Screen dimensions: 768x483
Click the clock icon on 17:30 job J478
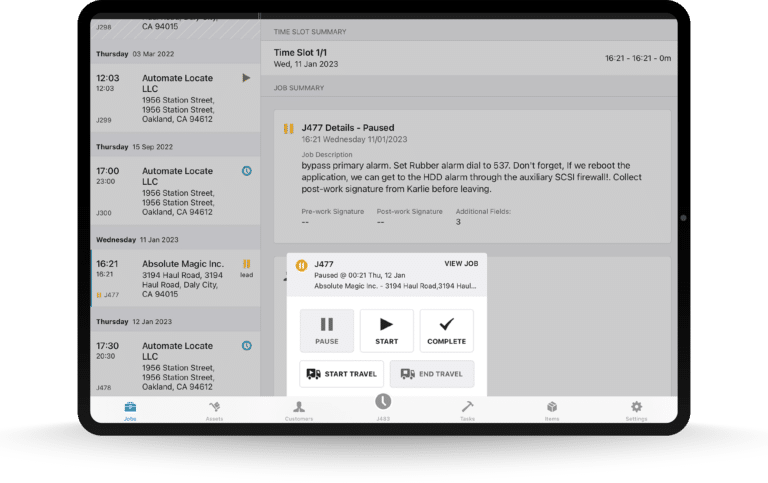(246, 345)
